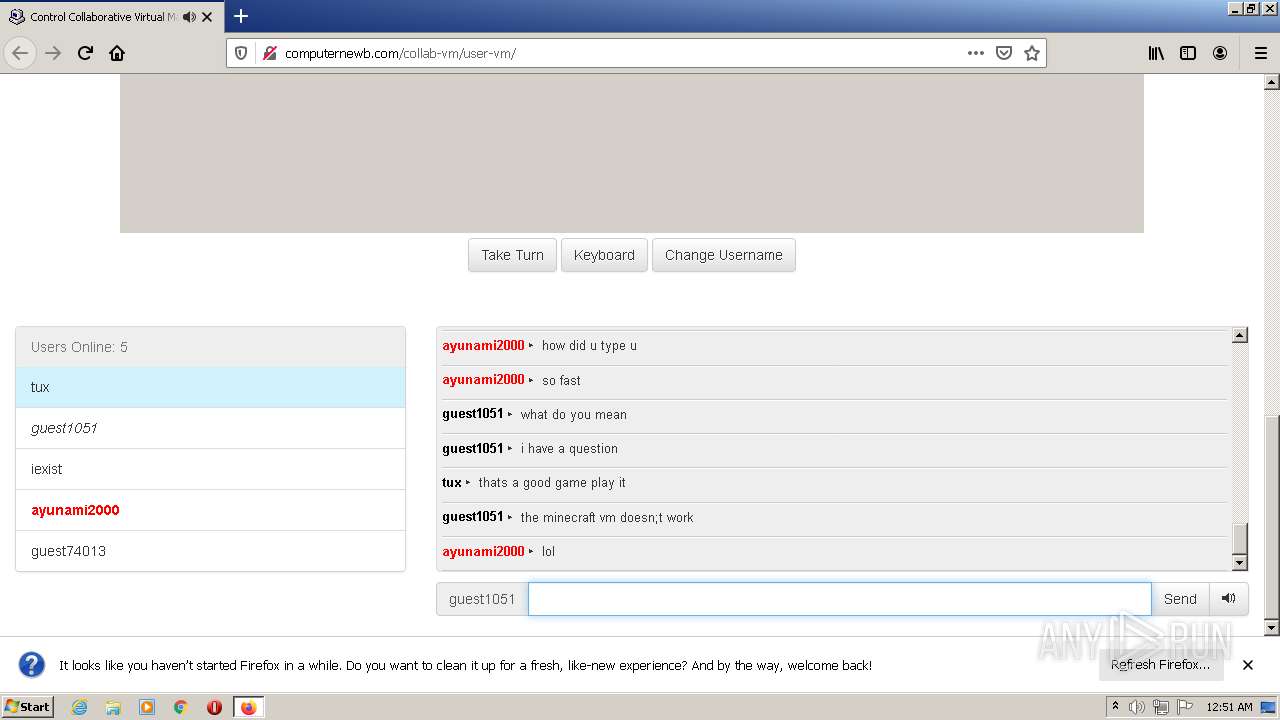
Task: Click chat message 'i have a question'
Action: [x=569, y=449]
